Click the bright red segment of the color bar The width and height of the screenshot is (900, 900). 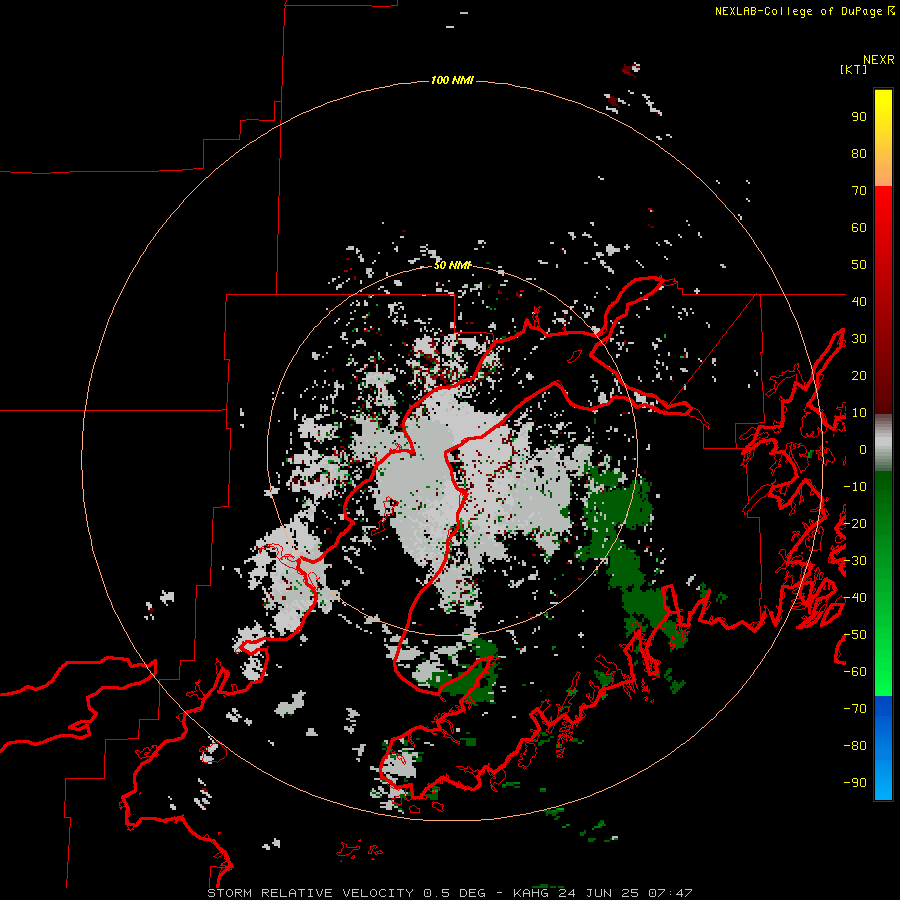pos(883,300)
